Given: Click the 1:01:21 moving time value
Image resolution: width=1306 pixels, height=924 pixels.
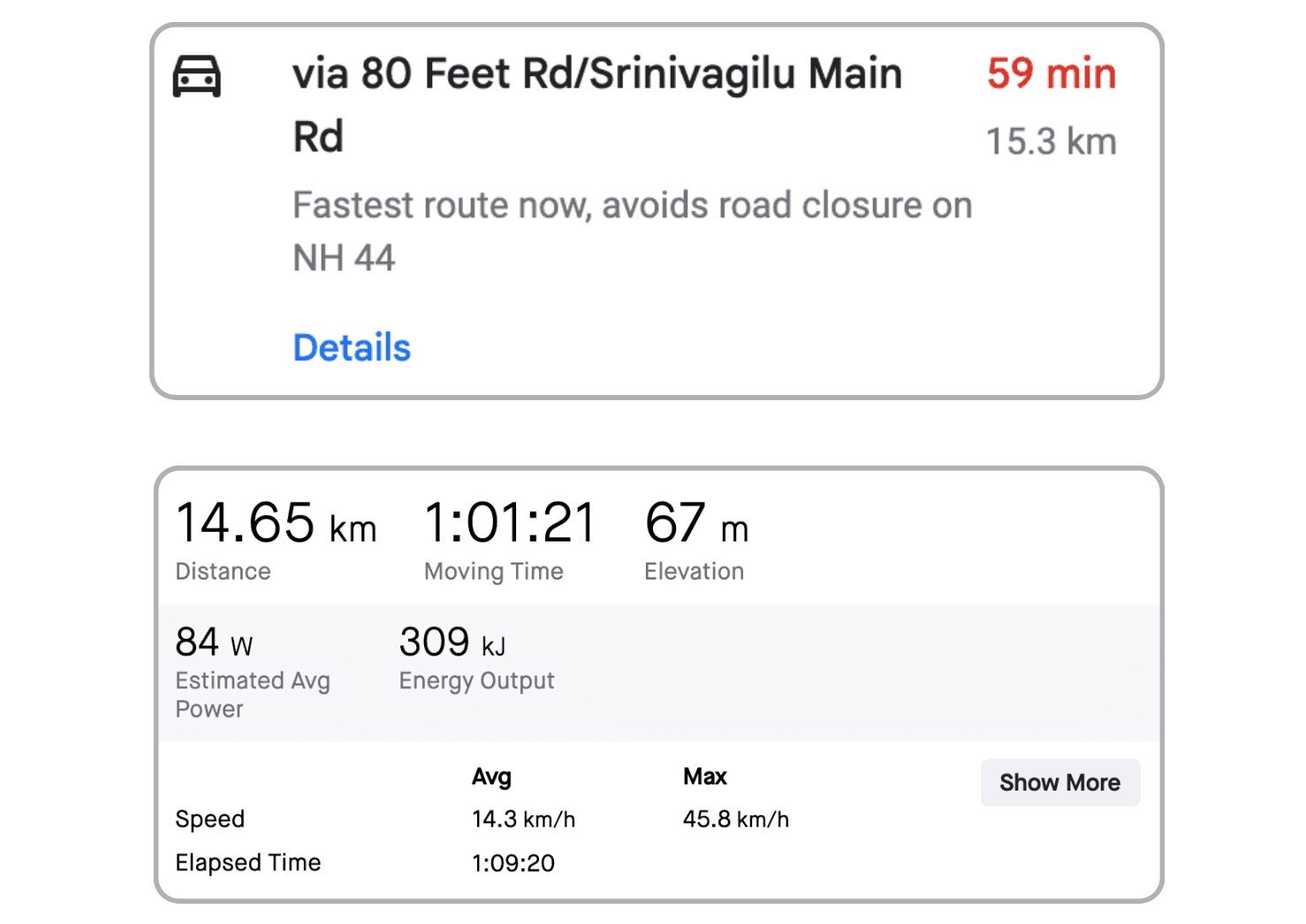Looking at the screenshot, I should 510,523.
